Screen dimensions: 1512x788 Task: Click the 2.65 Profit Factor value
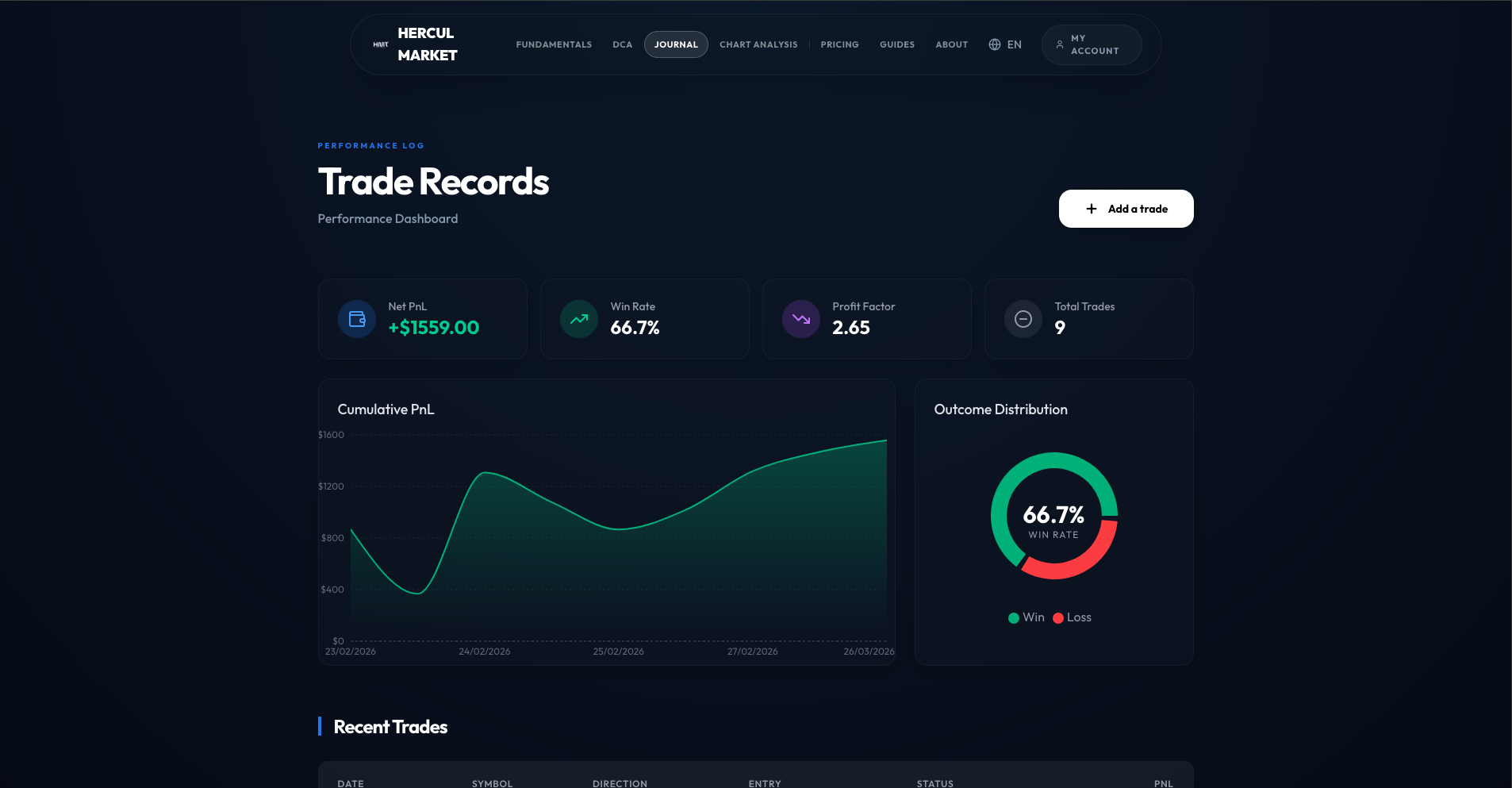tap(851, 328)
